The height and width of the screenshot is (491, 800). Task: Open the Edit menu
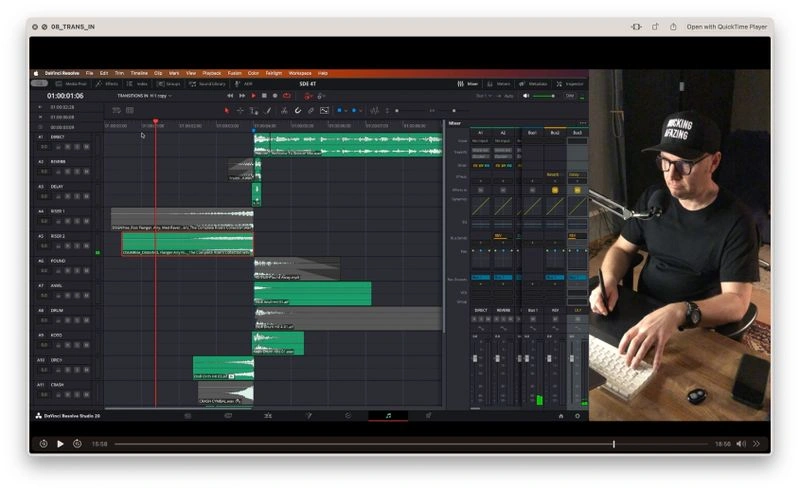(104, 73)
